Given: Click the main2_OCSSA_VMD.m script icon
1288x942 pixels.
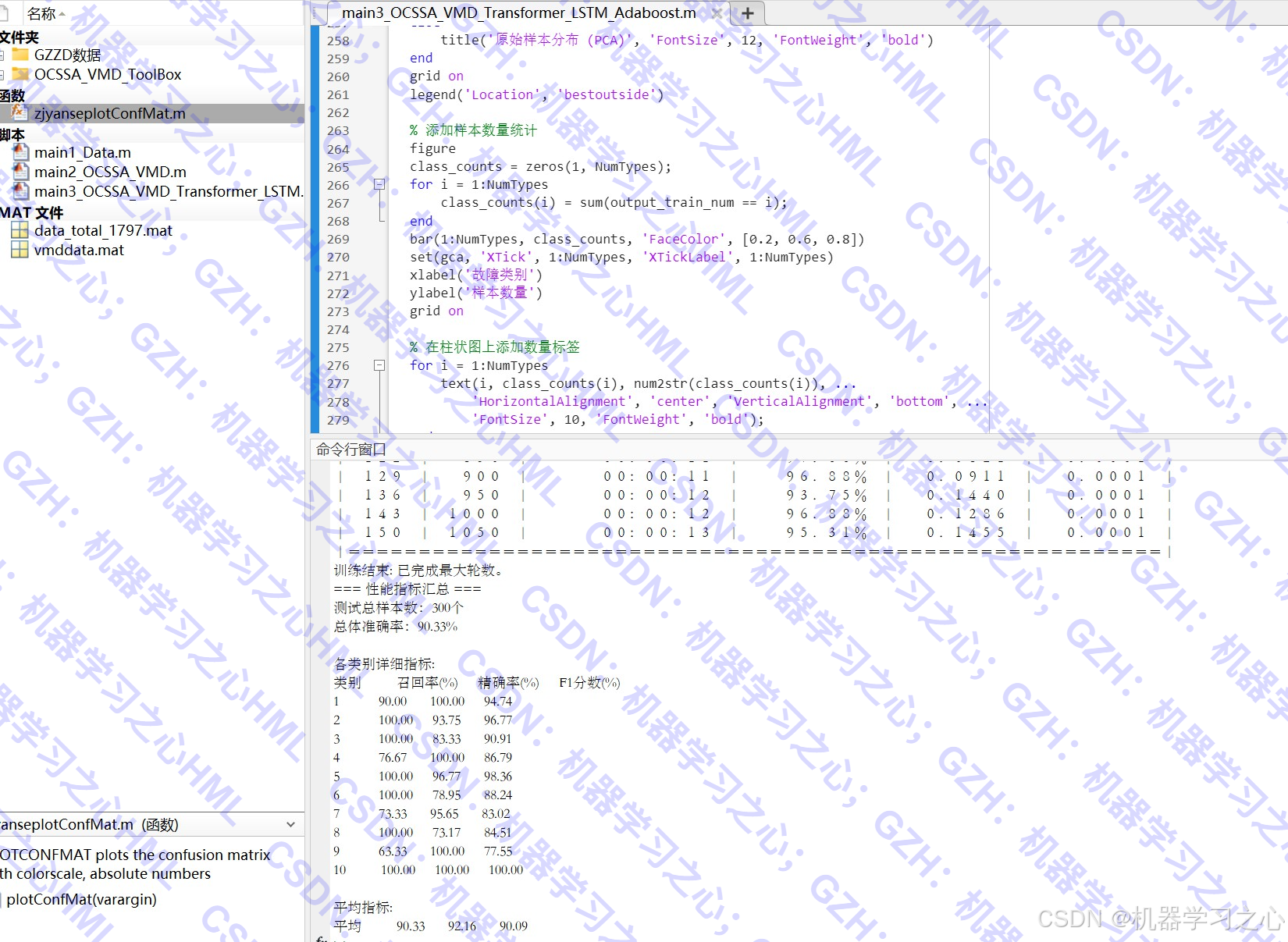Looking at the screenshot, I should pyautogui.click(x=20, y=172).
